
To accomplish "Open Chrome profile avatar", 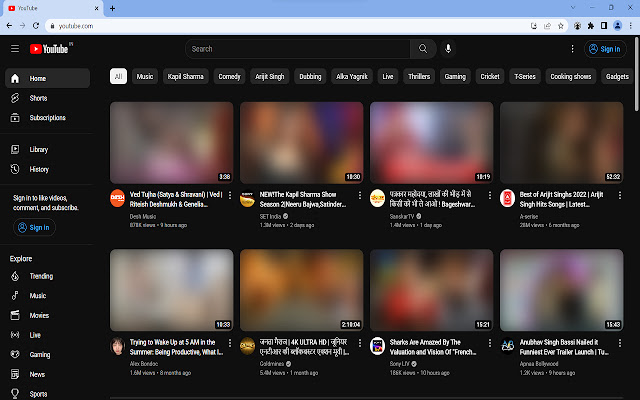I will pyautogui.click(x=618, y=26).
